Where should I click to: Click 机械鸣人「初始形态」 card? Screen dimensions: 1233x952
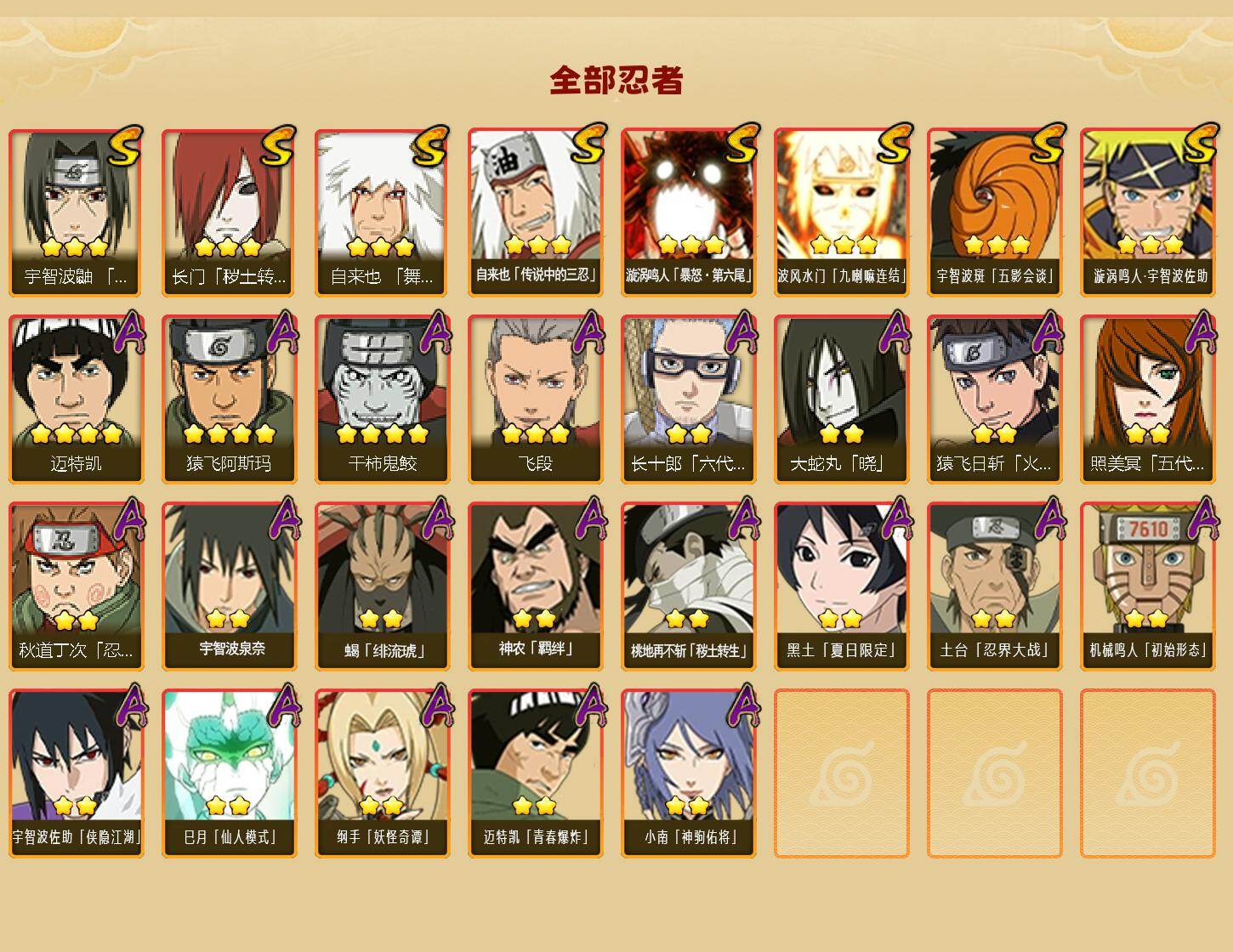click(x=1148, y=586)
